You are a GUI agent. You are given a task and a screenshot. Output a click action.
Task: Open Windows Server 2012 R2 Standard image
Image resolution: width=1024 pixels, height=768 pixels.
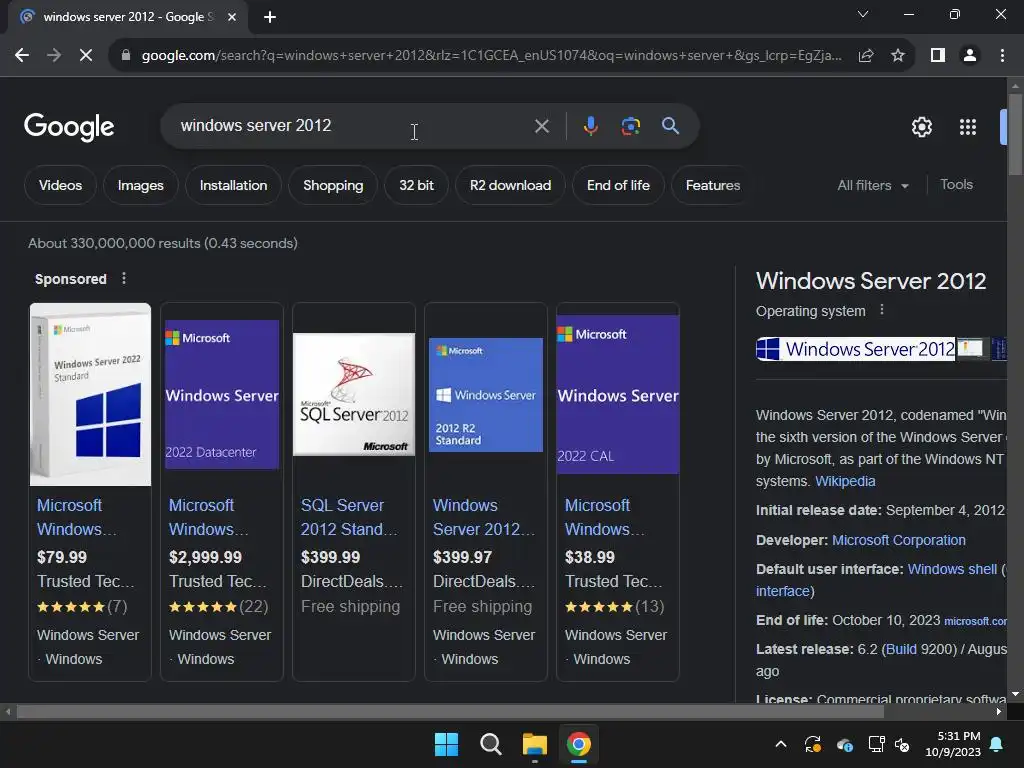point(486,394)
